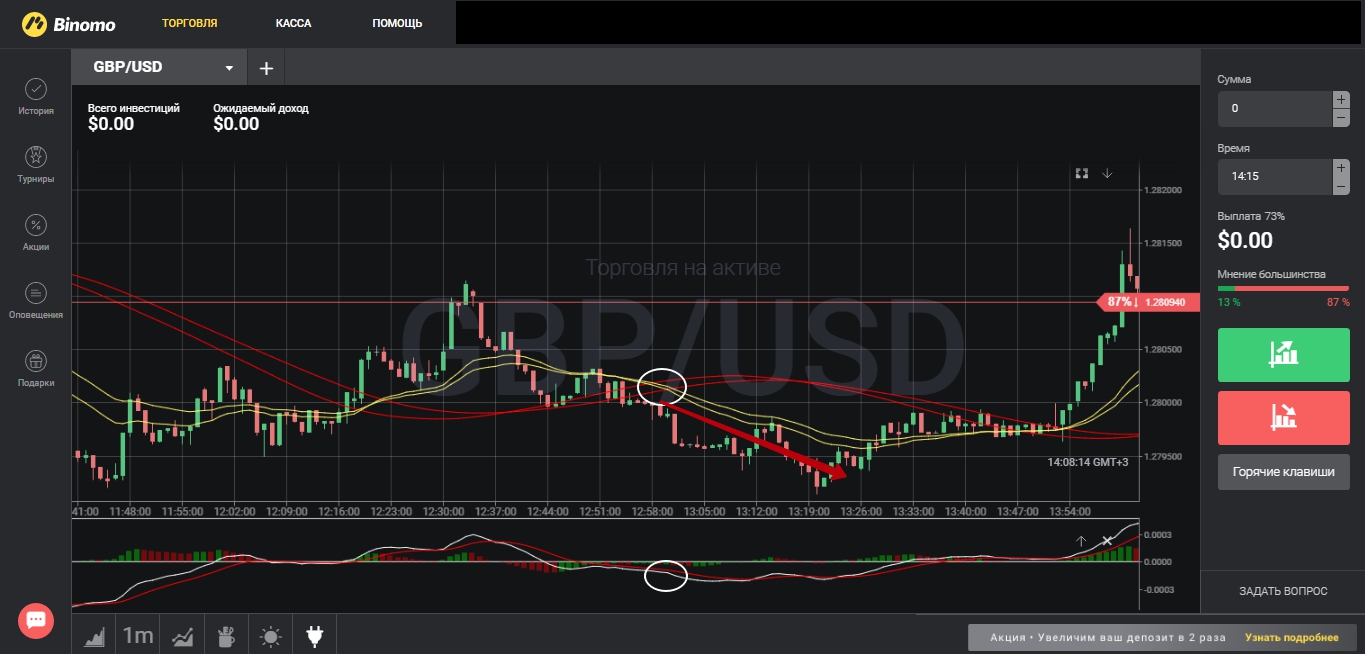Open the chart type selector
The width and height of the screenshot is (1365, 654).
click(x=94, y=635)
